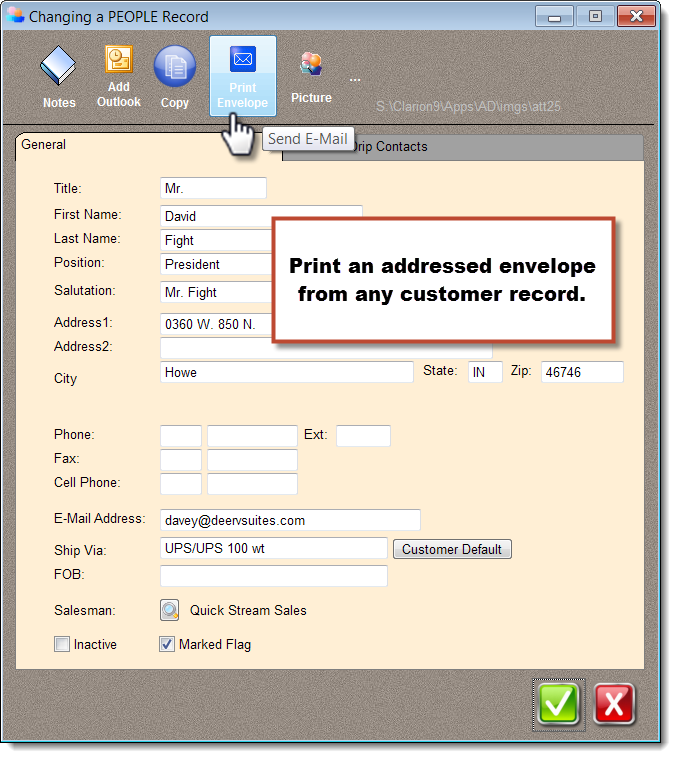Cancel with the red X button
Screen dimensions: 676x758
point(614,704)
